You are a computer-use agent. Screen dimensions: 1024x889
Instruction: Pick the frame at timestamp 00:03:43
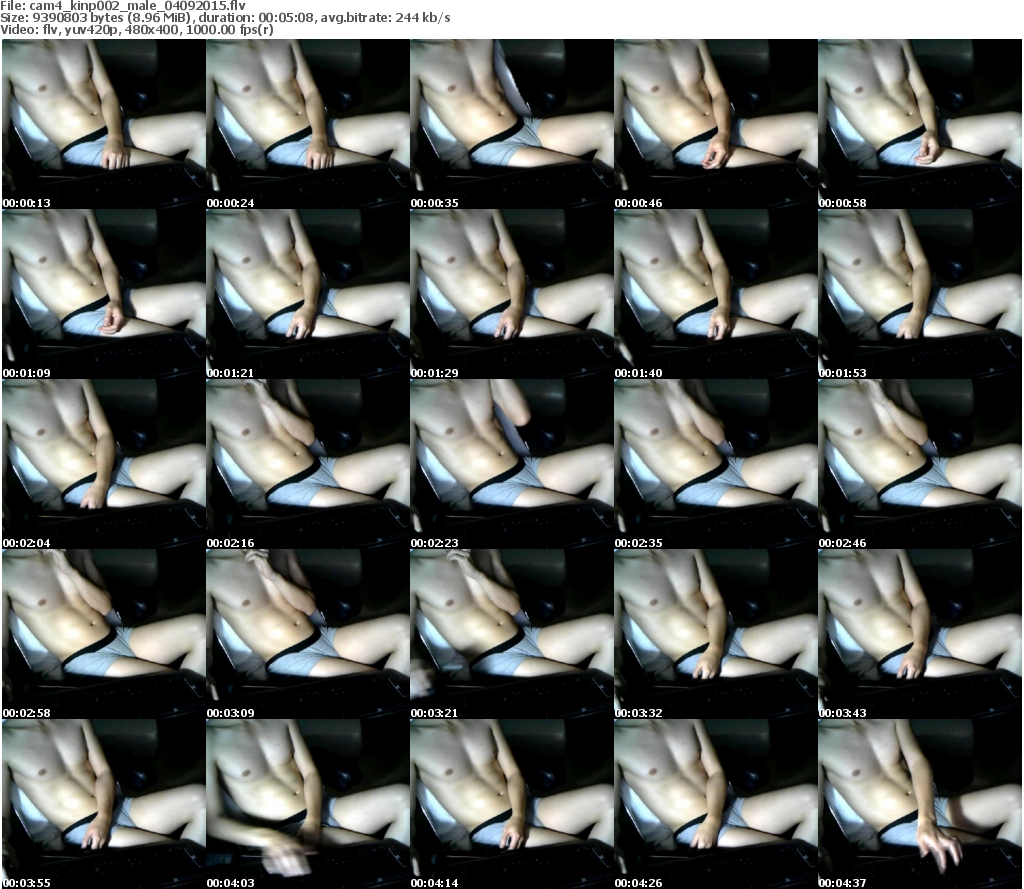tap(920, 634)
